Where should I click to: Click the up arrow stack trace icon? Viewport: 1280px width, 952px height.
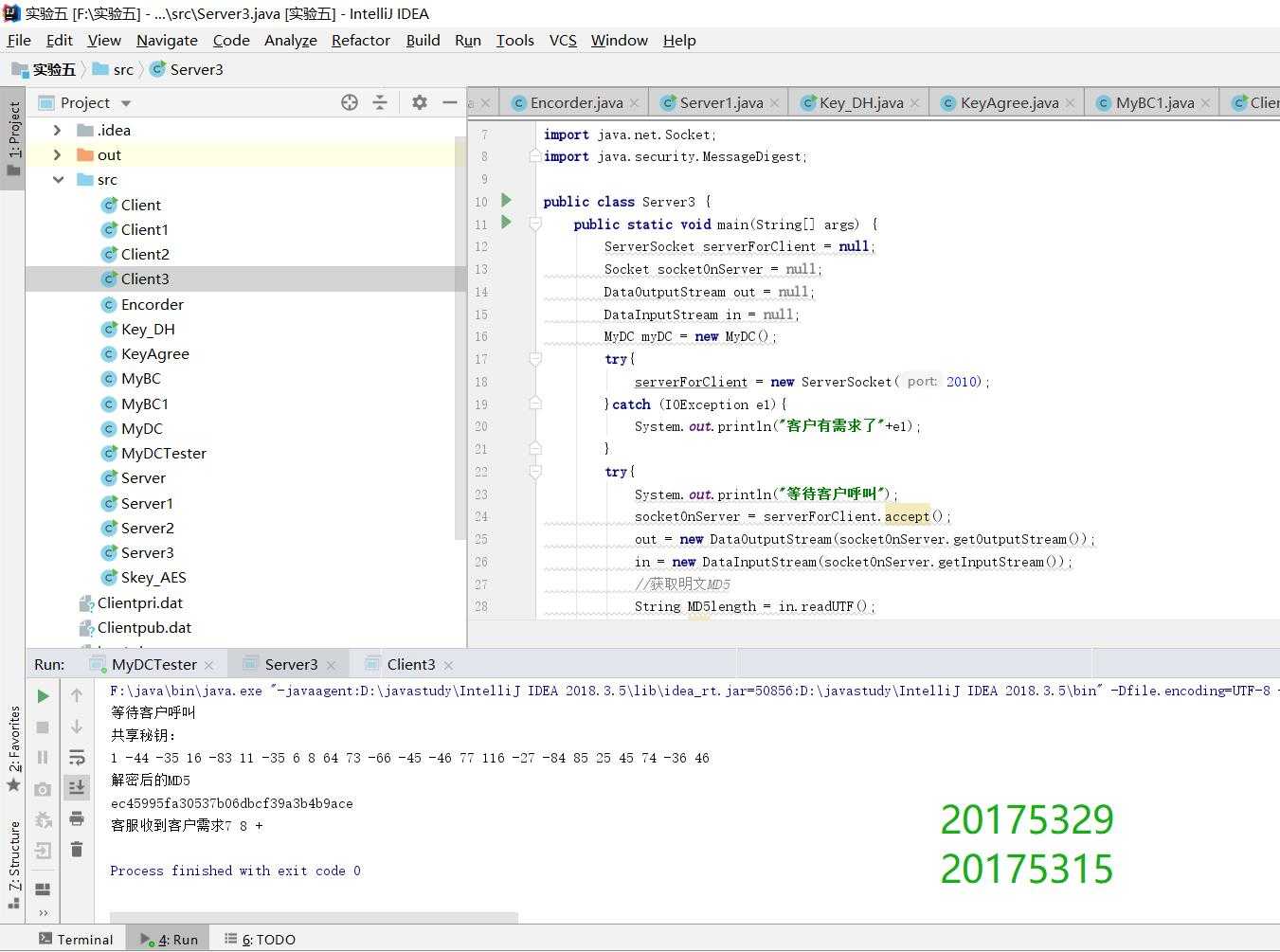tap(77, 696)
